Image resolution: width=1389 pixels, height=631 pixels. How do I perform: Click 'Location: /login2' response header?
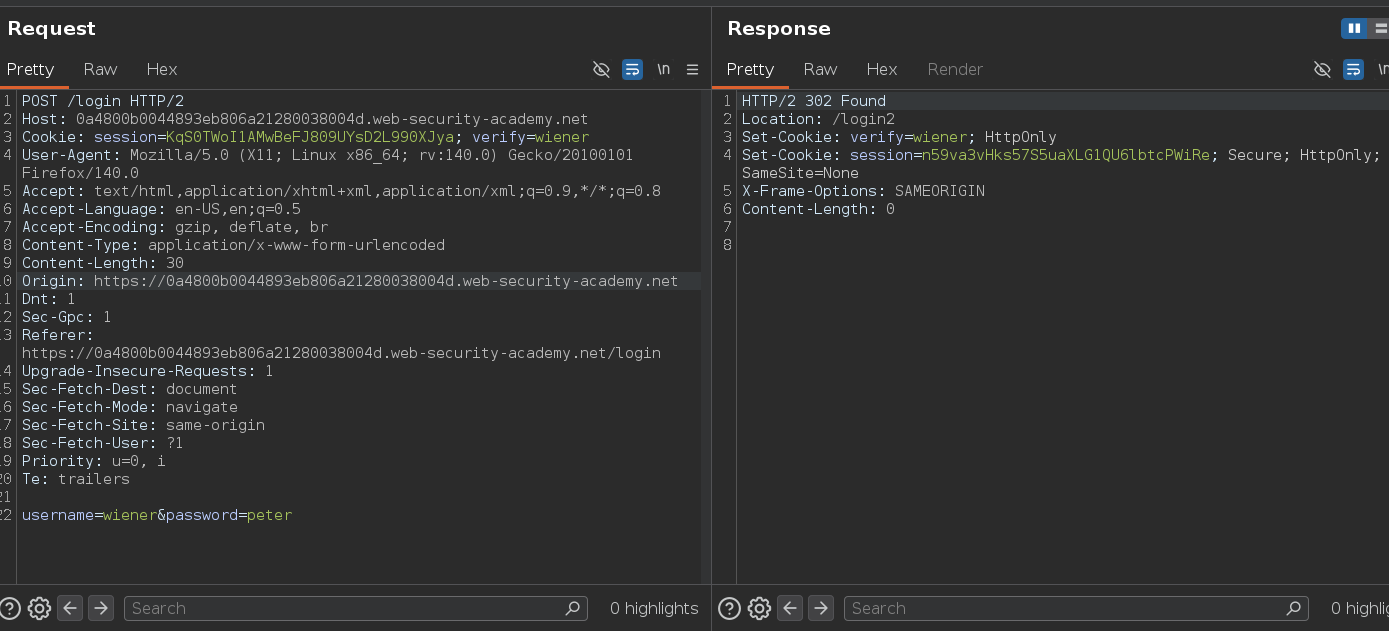click(818, 119)
